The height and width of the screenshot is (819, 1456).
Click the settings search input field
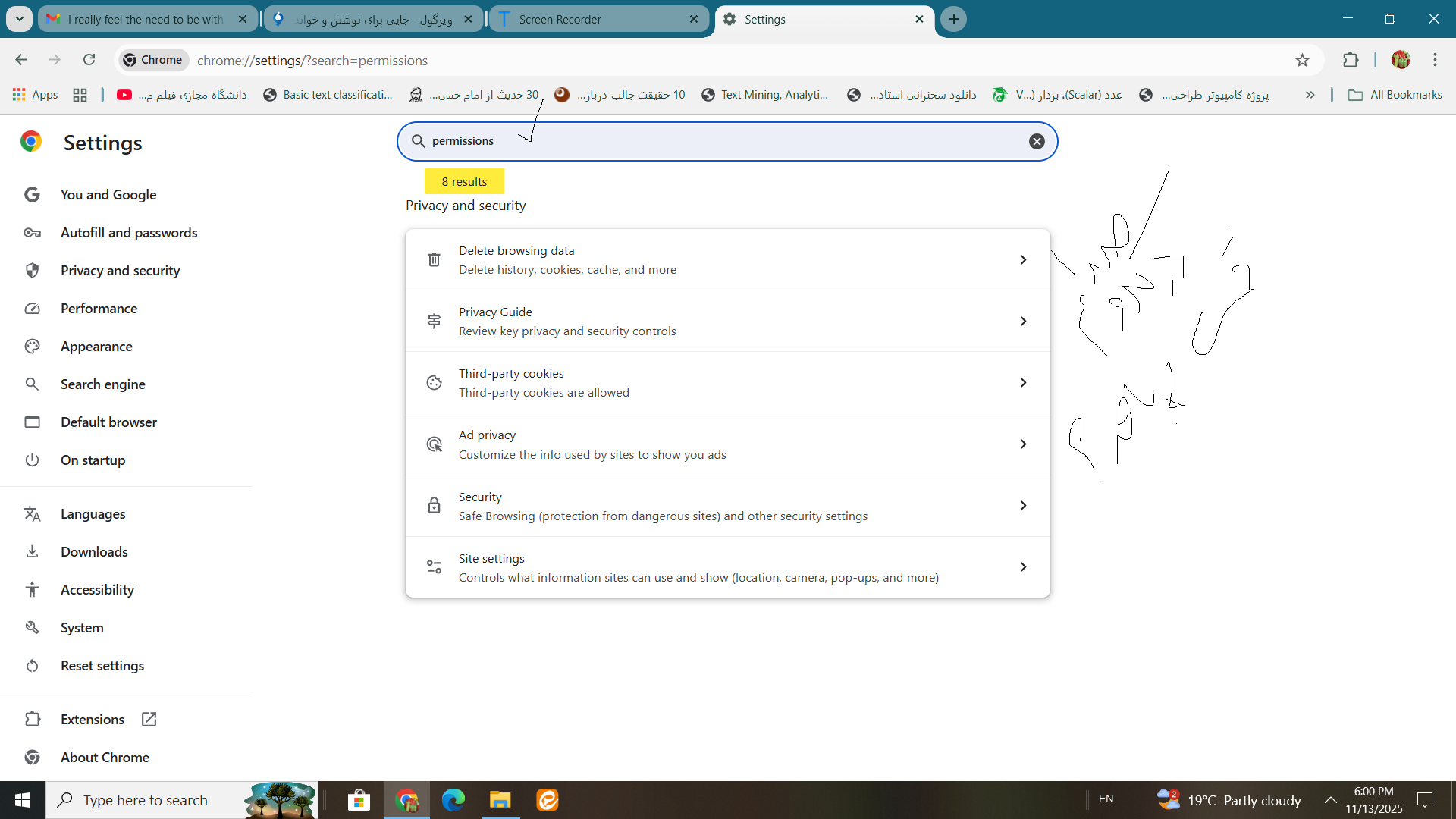[x=720, y=141]
